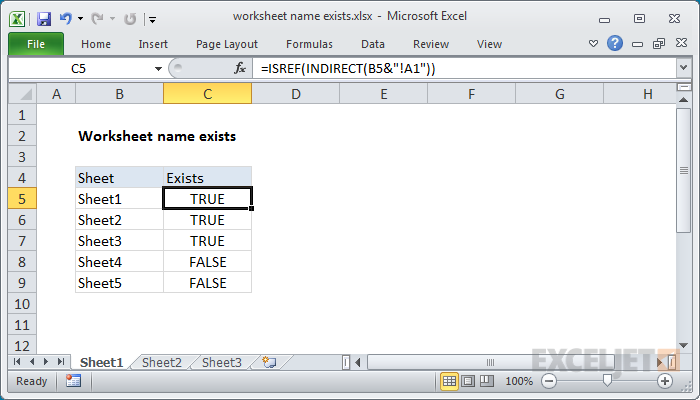This screenshot has width=700, height=400.
Task: Open the Review tab
Action: pos(431,44)
